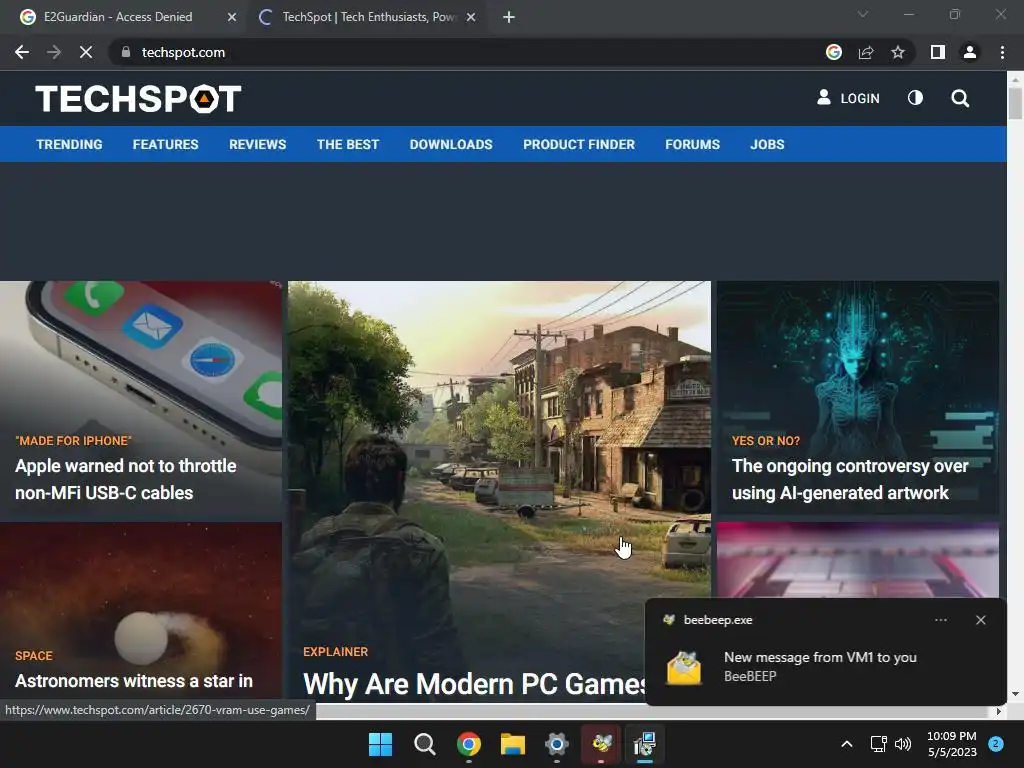Screen dimensions: 1024x768
Task: Open a new tab with plus button
Action: (x=509, y=17)
